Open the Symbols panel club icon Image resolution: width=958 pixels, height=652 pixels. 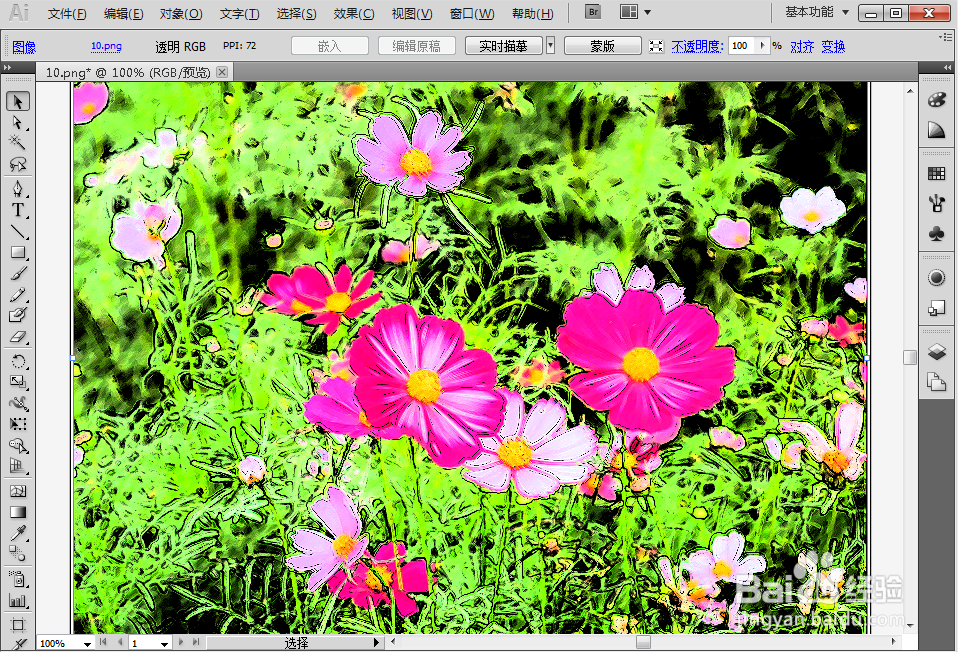pos(937,233)
